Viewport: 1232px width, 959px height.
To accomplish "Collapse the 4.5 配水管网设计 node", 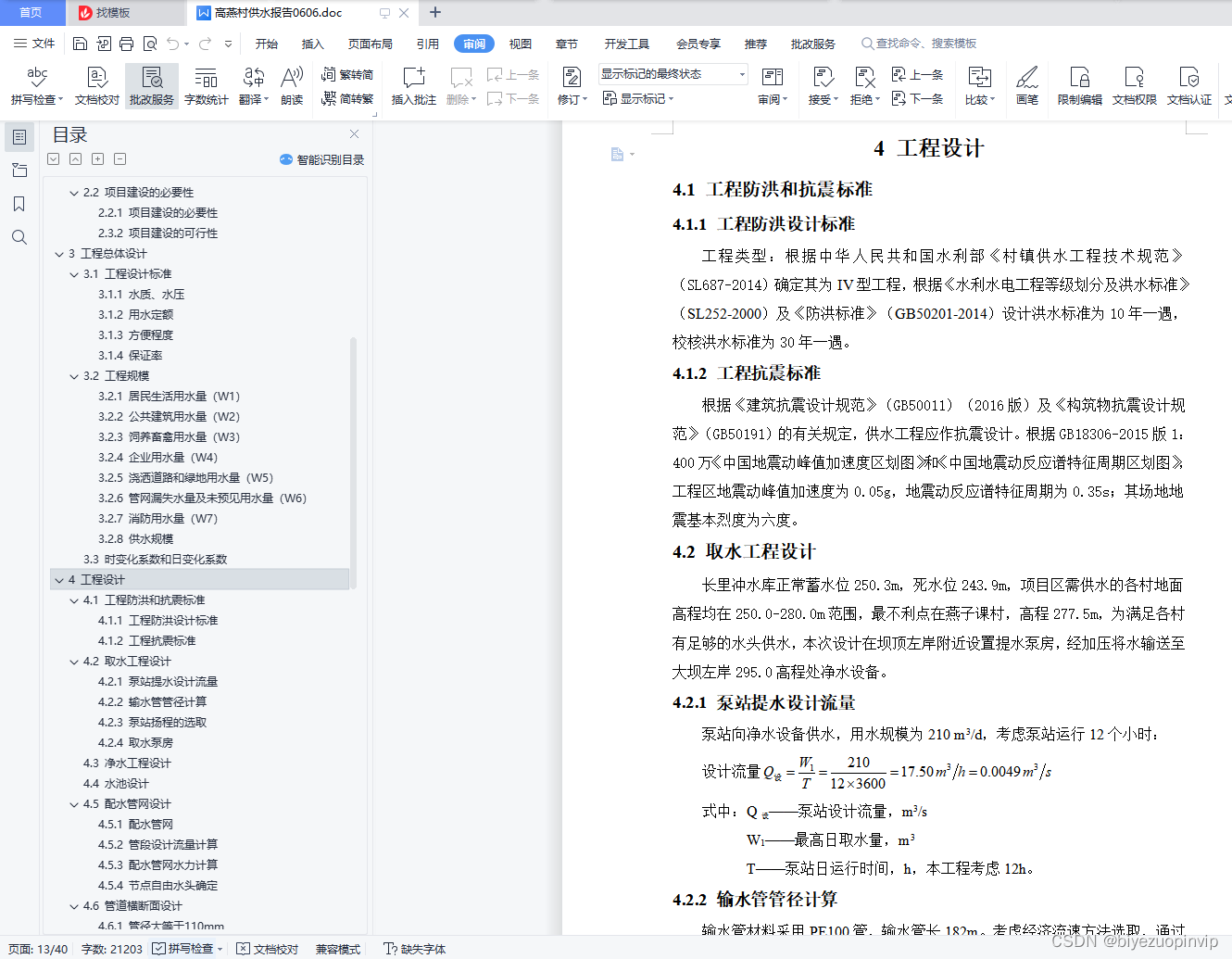I will 75,804.
